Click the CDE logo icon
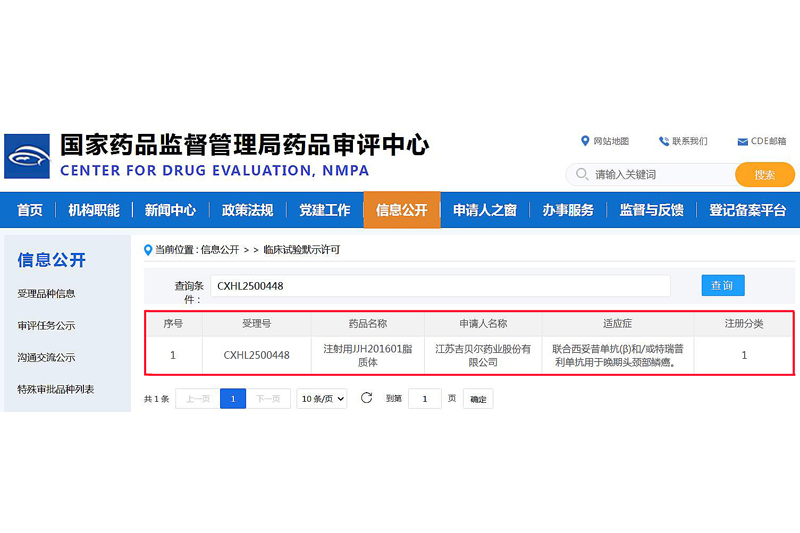 click(27, 156)
